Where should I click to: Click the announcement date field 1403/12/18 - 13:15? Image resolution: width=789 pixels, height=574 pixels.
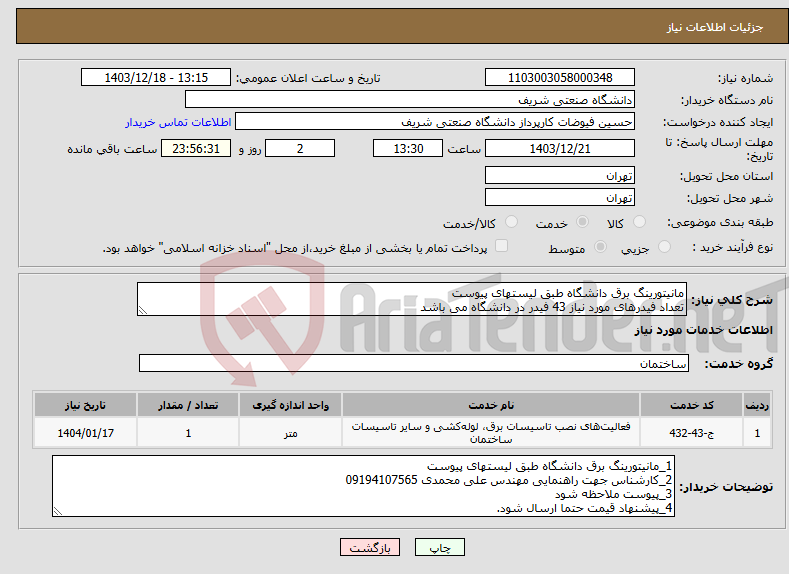click(156, 77)
